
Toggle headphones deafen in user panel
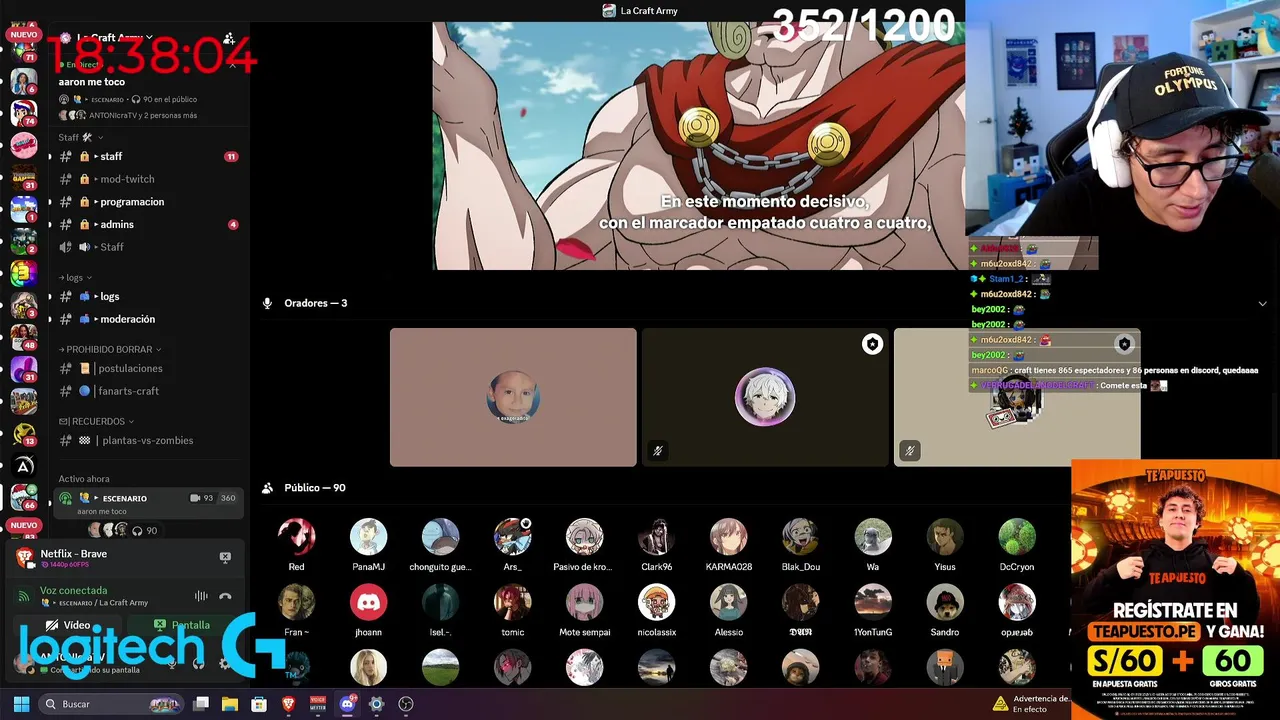[x=198, y=663]
